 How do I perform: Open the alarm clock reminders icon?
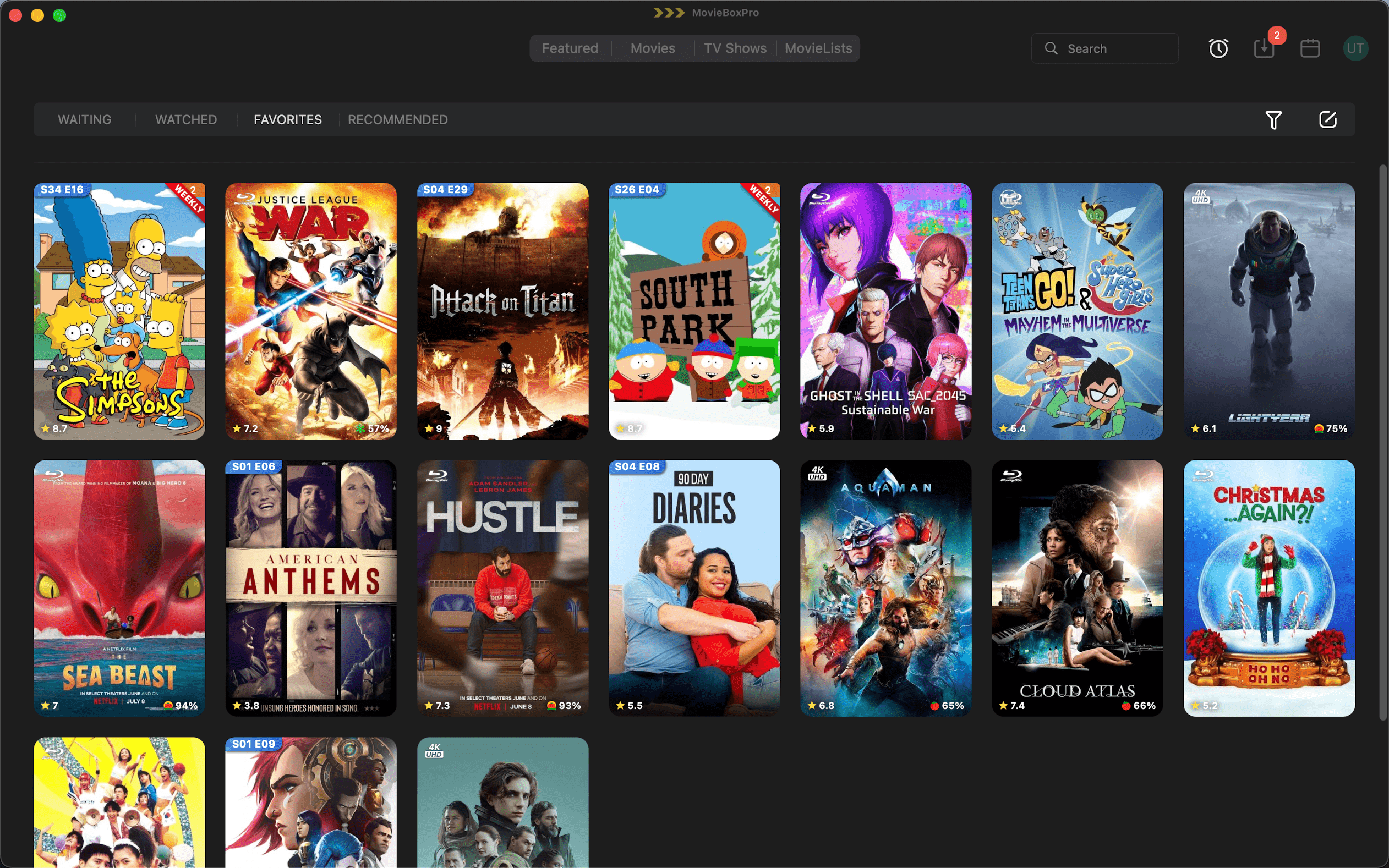1217,48
